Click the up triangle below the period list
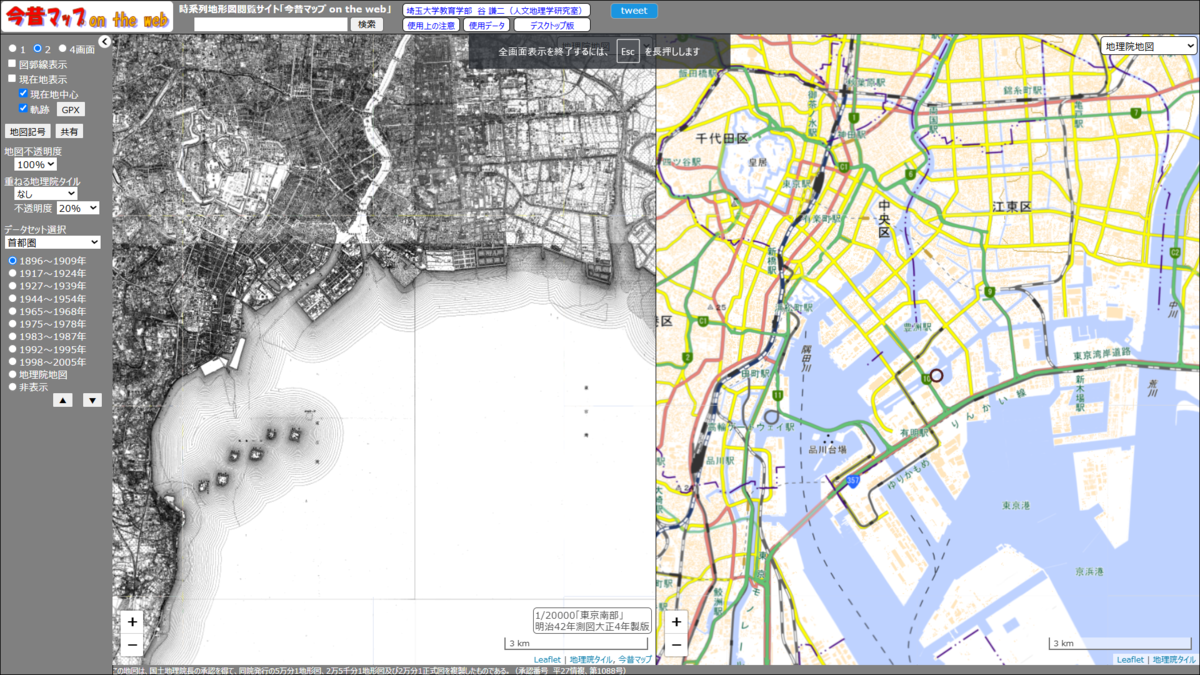Viewport: 1200px width, 675px height. point(62,400)
